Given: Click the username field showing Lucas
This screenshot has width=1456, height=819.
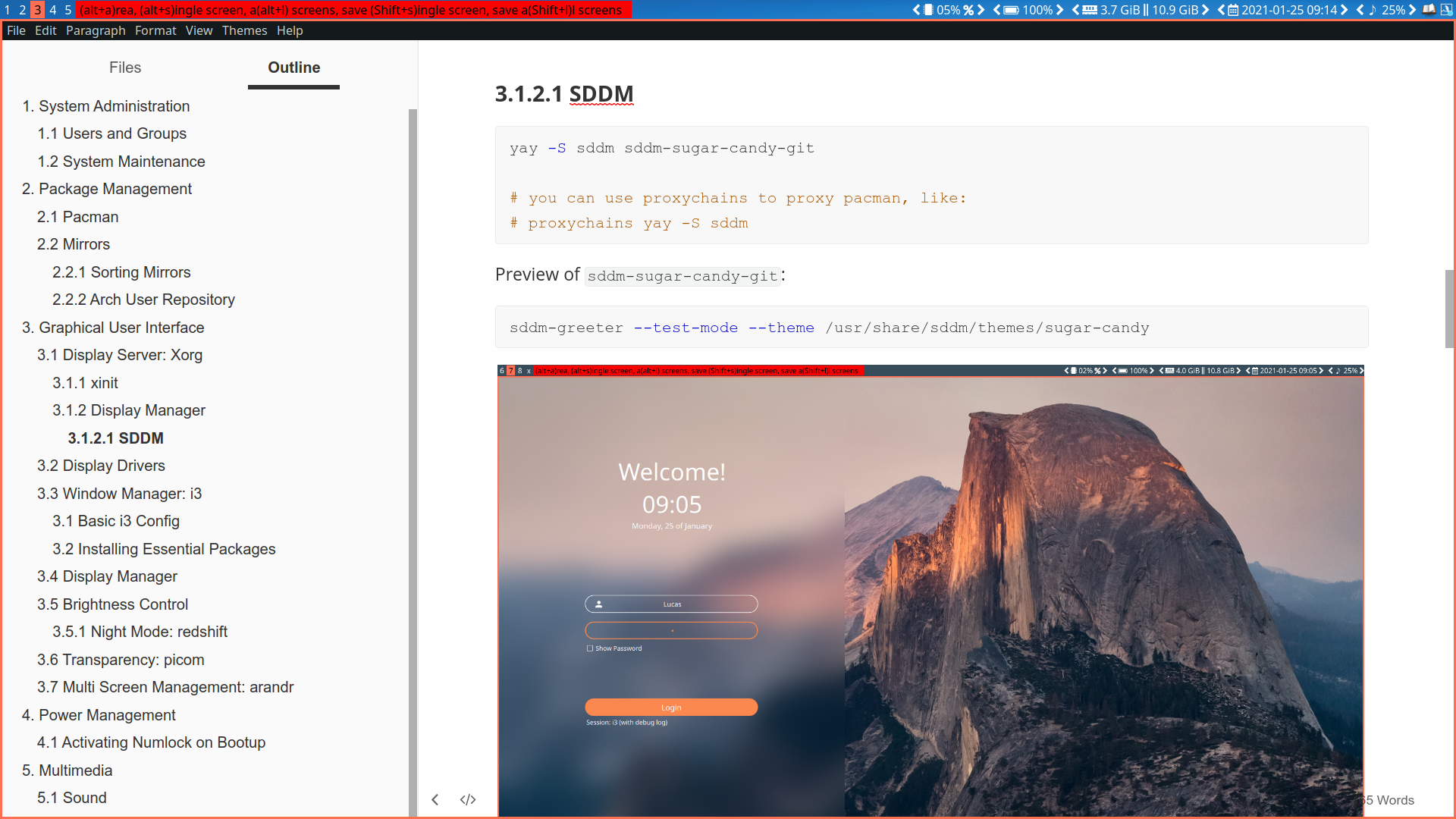Looking at the screenshot, I should pos(671,603).
